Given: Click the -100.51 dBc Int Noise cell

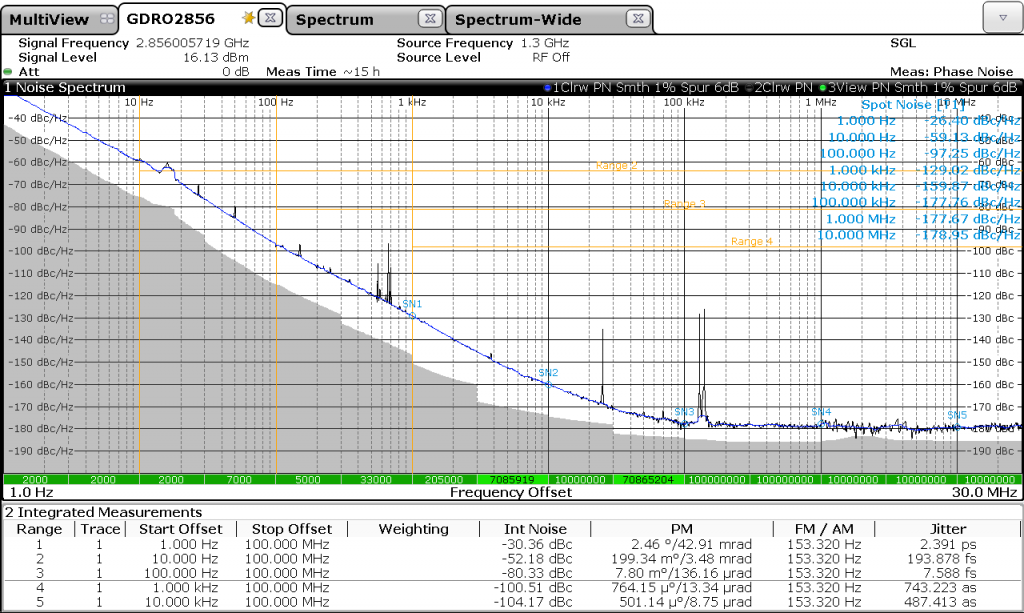Looking at the screenshot, I should [x=533, y=588].
